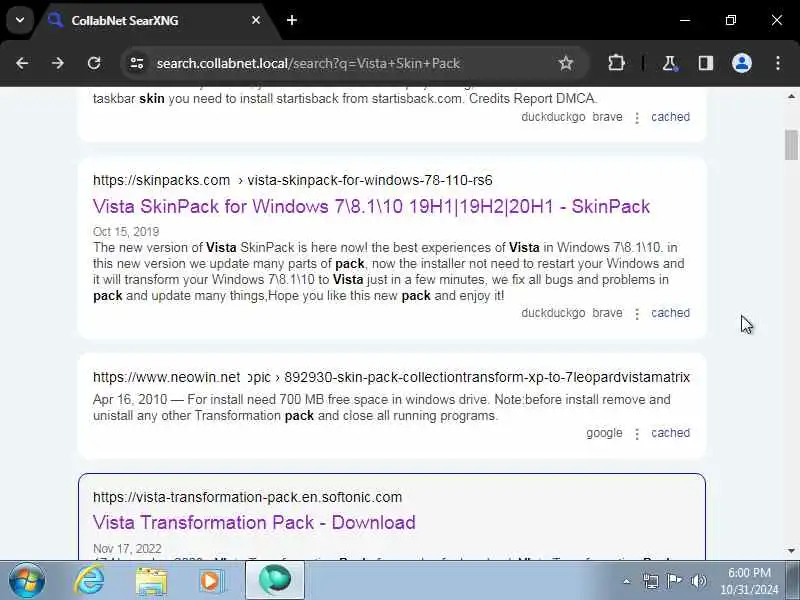The height and width of the screenshot is (600, 800).
Task: Open options dots for startisback result
Action: click(x=637, y=118)
